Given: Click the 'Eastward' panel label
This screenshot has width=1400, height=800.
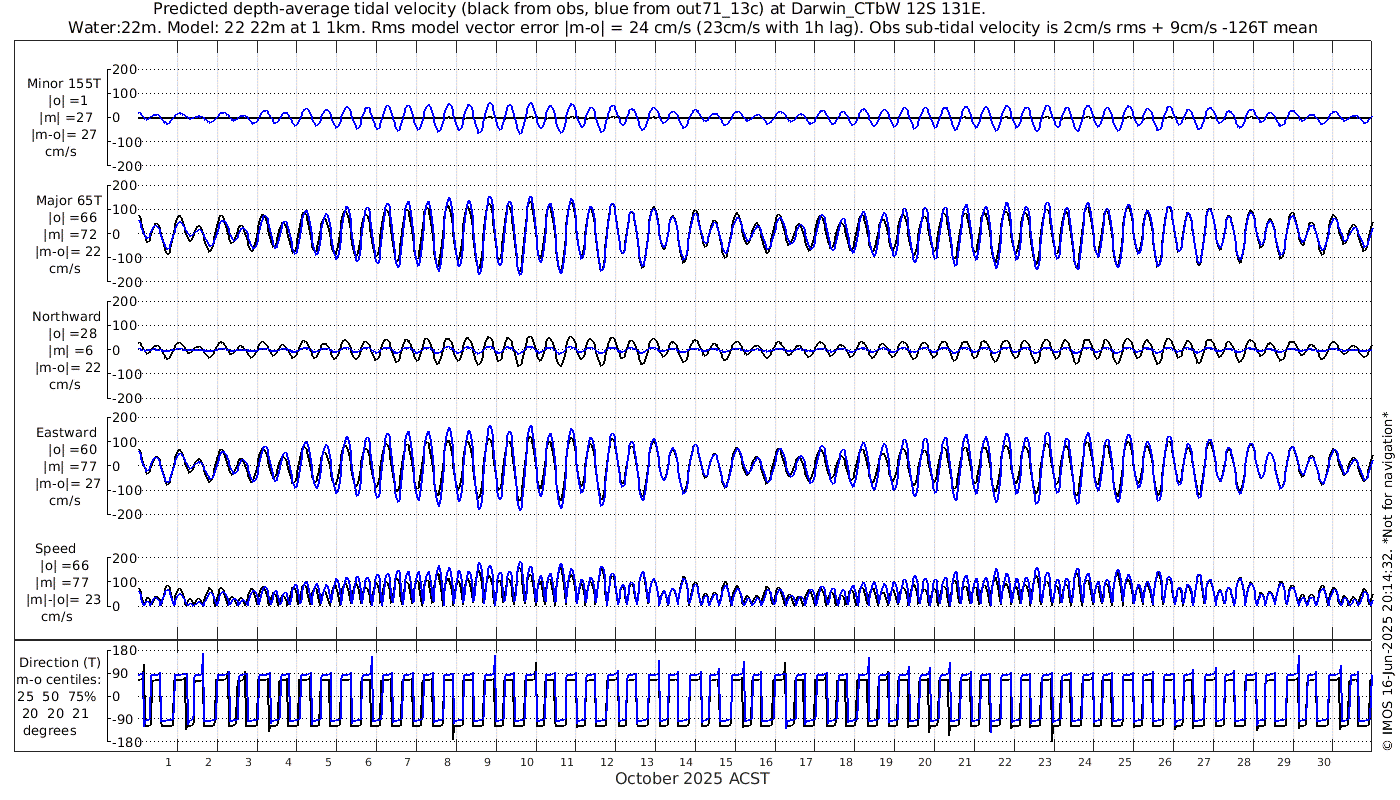Looking at the screenshot, I should coord(66,433).
